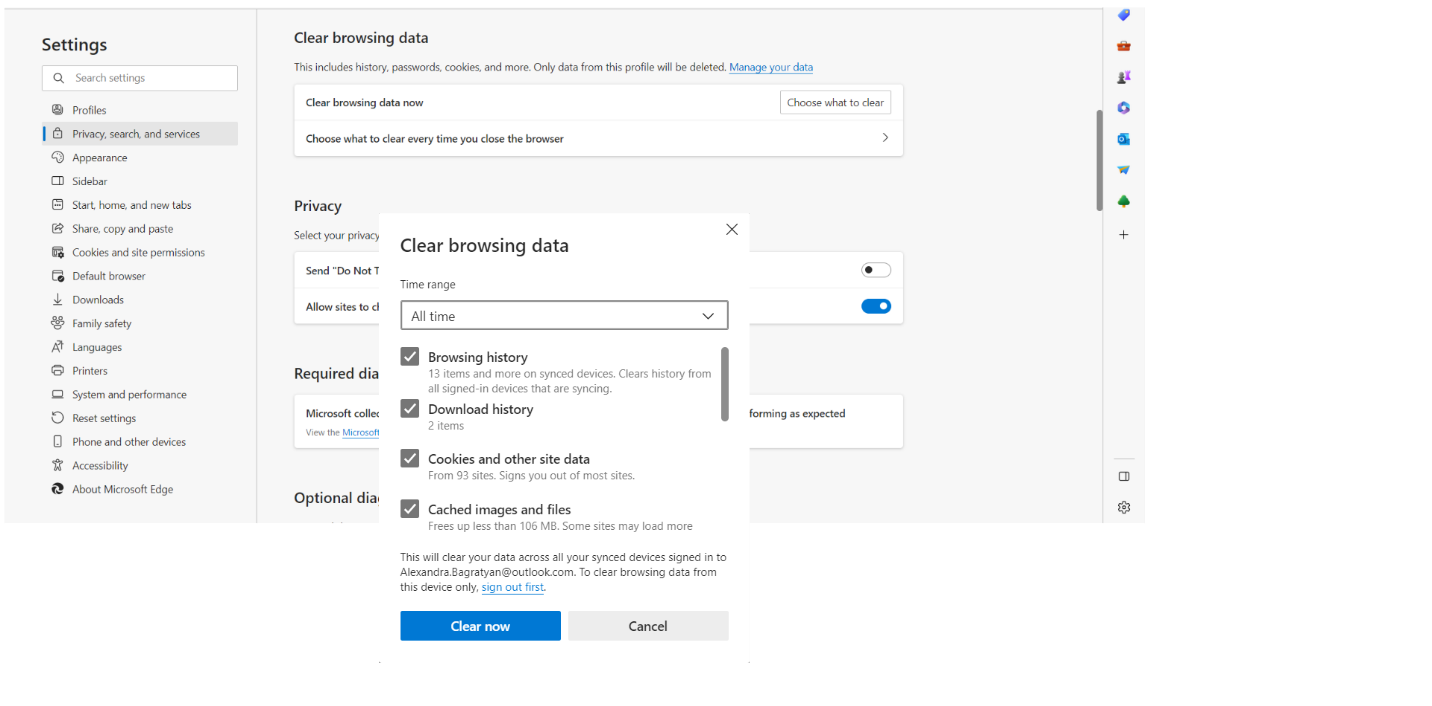Click the Clear now button
1432x706 pixels.
(480, 625)
